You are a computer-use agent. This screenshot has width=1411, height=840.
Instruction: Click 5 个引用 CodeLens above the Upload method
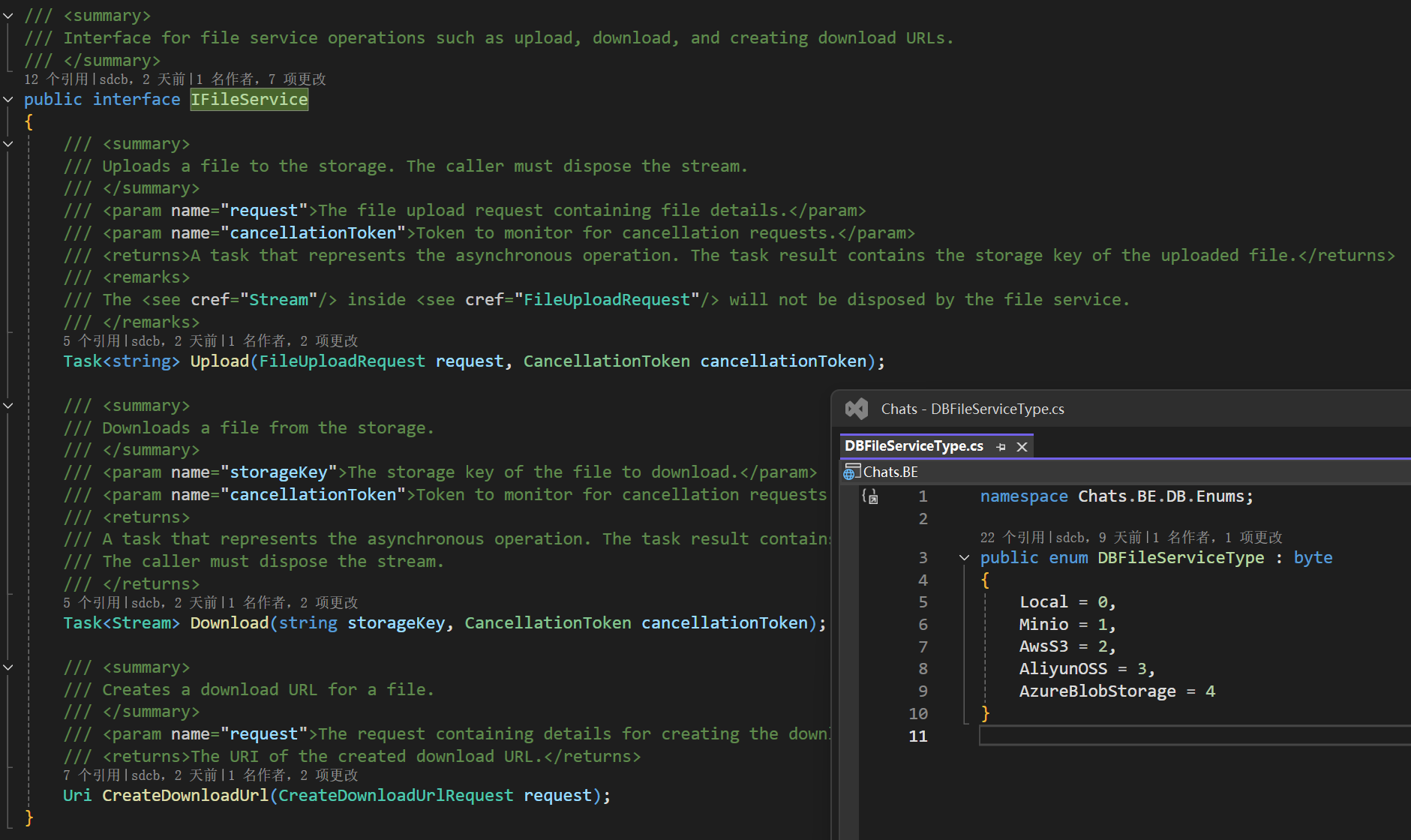[92, 341]
